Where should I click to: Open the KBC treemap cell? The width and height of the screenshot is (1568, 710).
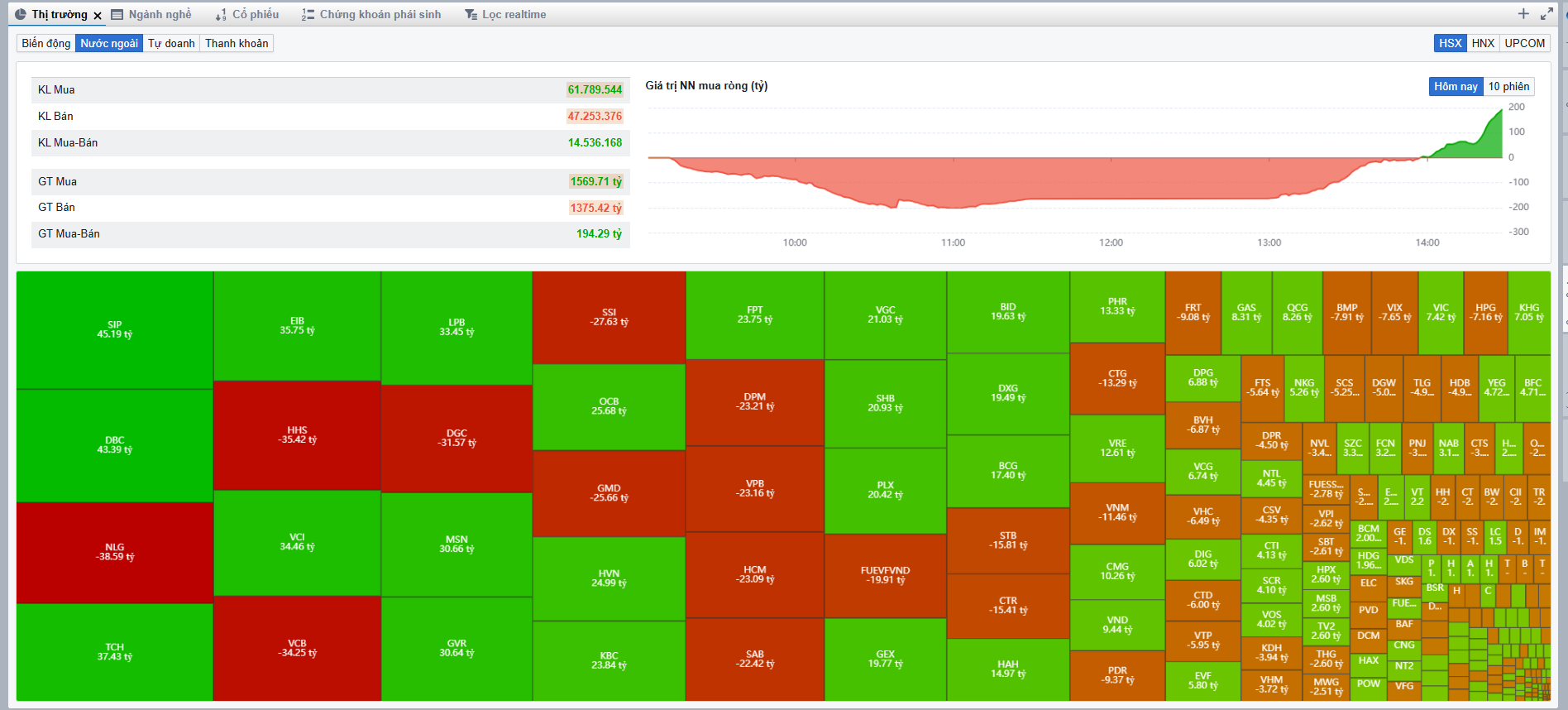(610, 660)
